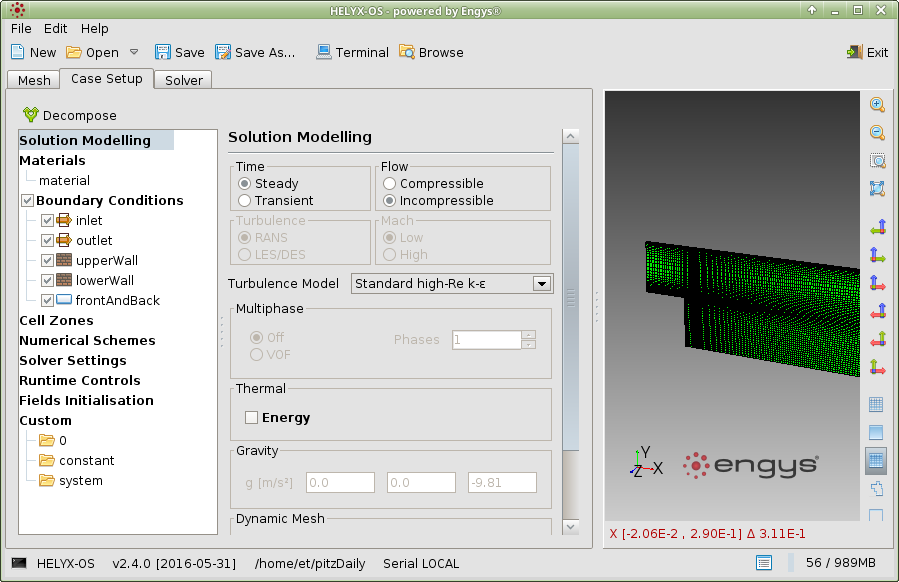Switch to the Mesh tab
The image size is (899, 582).
coord(34,80)
